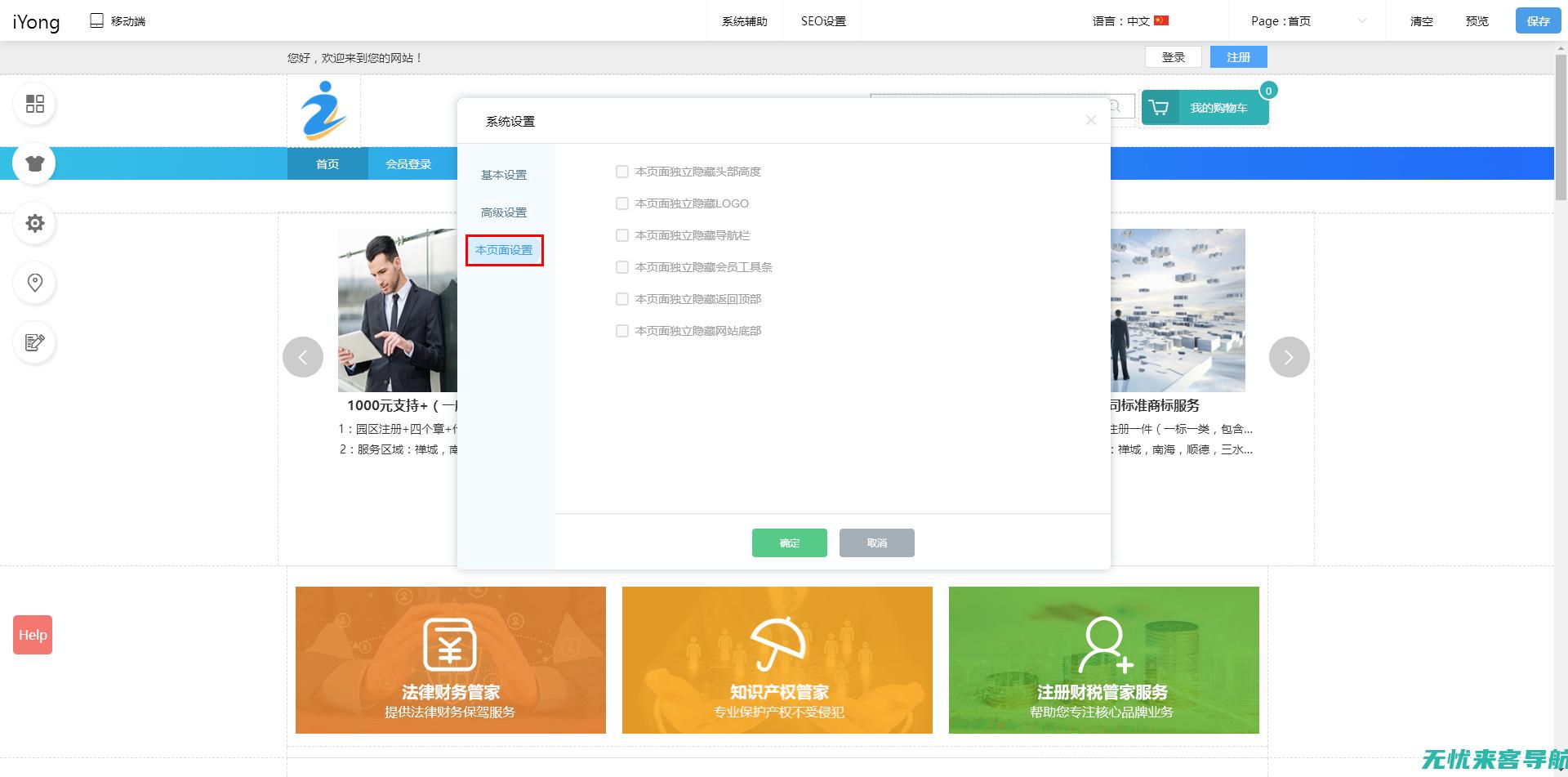Screen dimensions: 1568x777
Task: Click the 预览 button
Action: click(x=1477, y=21)
